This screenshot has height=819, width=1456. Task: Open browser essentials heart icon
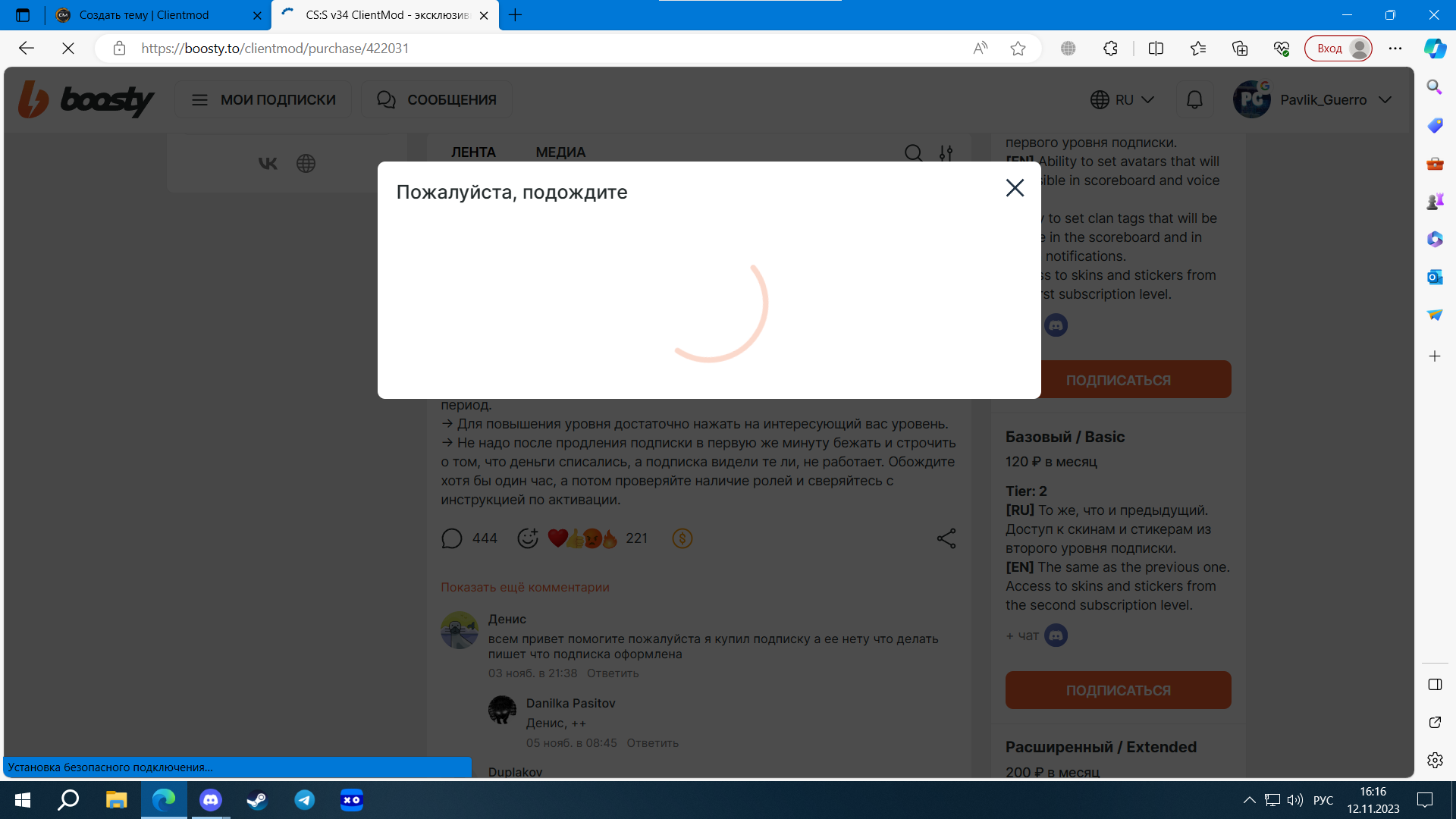point(1281,49)
